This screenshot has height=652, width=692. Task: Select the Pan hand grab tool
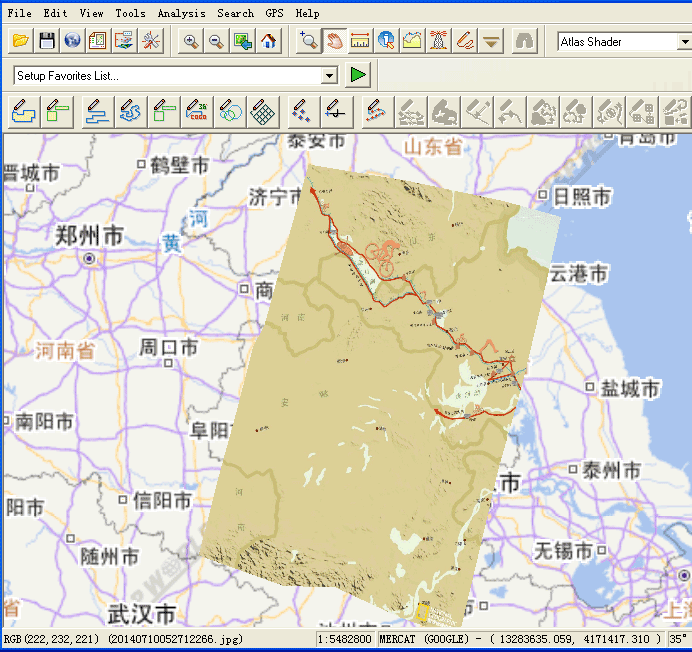coord(335,41)
